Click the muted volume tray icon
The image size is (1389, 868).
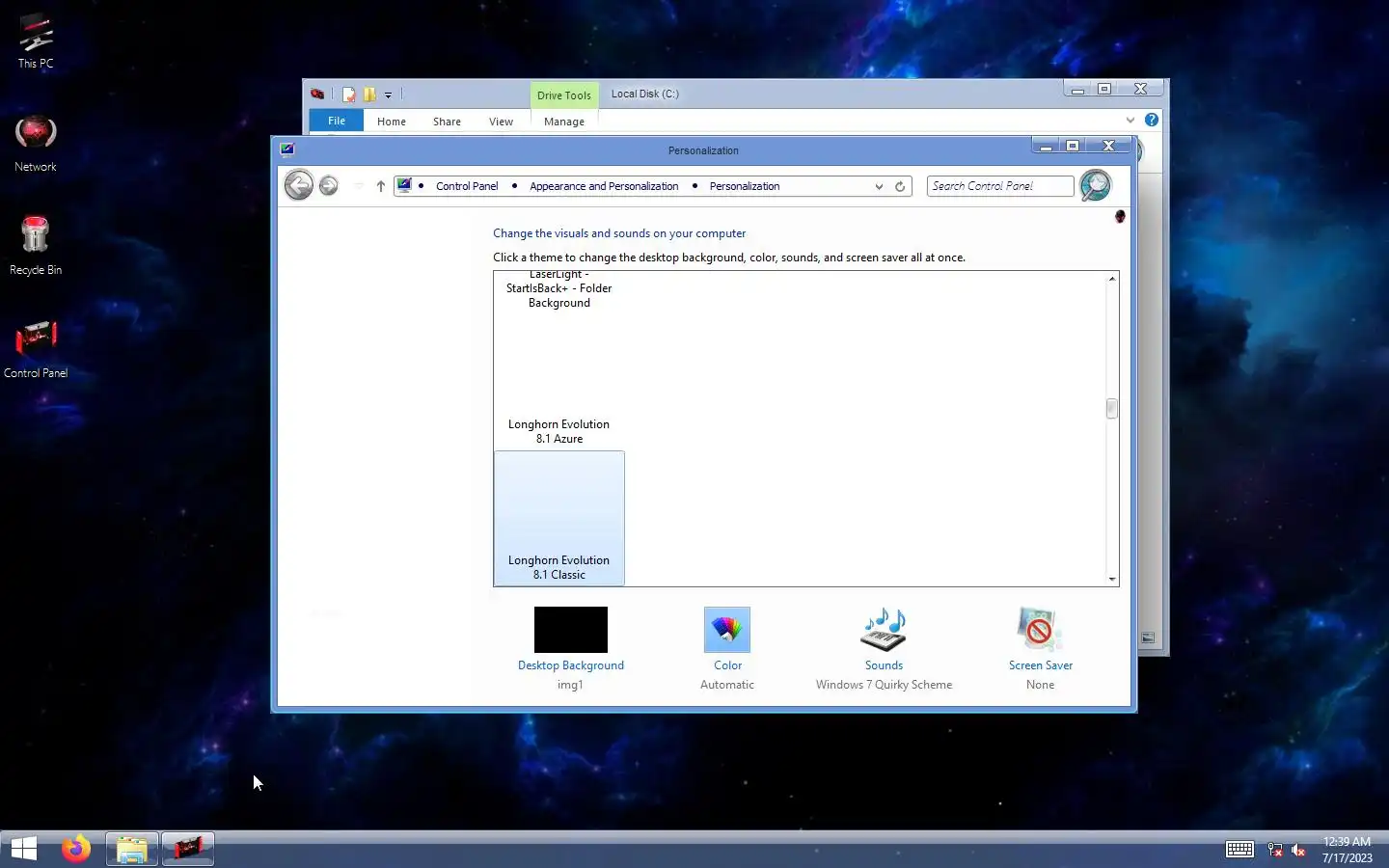click(1298, 850)
